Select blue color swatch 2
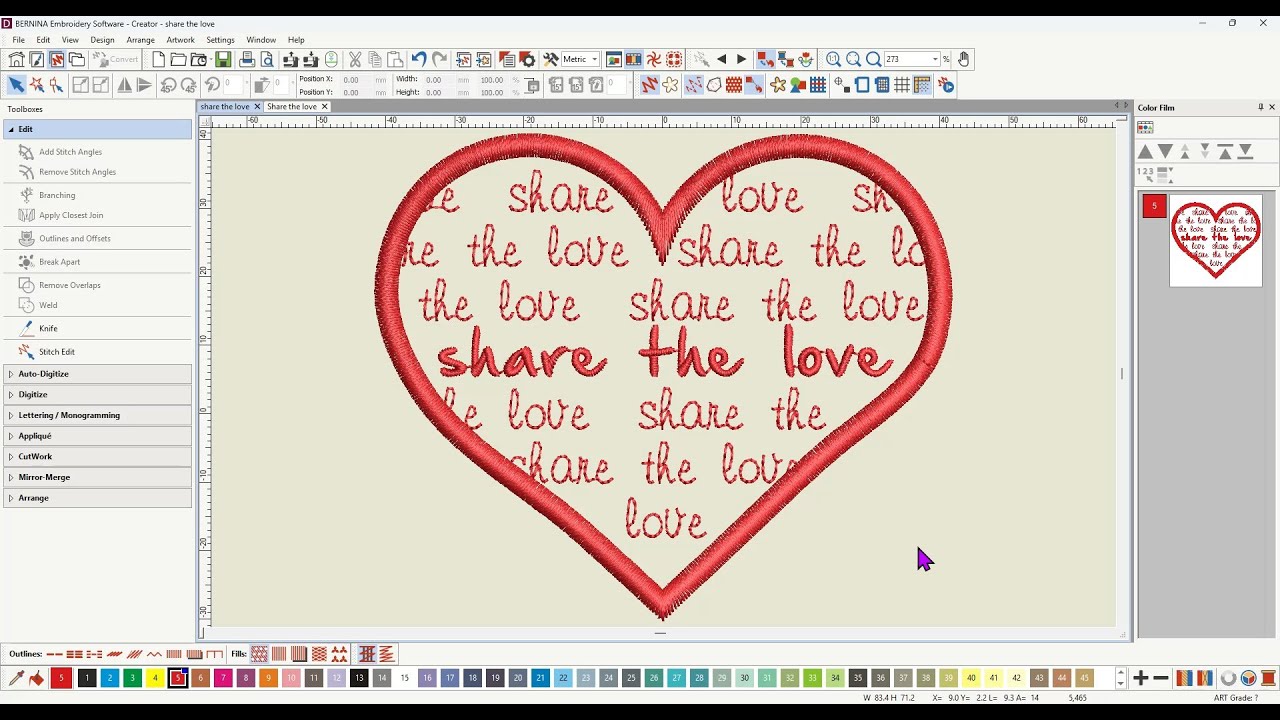1280x720 pixels. point(110,678)
